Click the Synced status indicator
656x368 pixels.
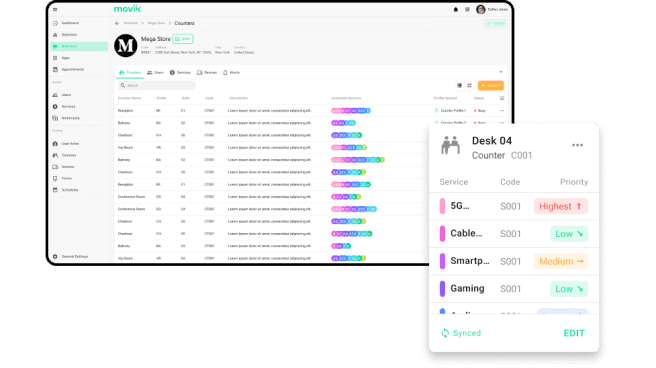coord(461,333)
